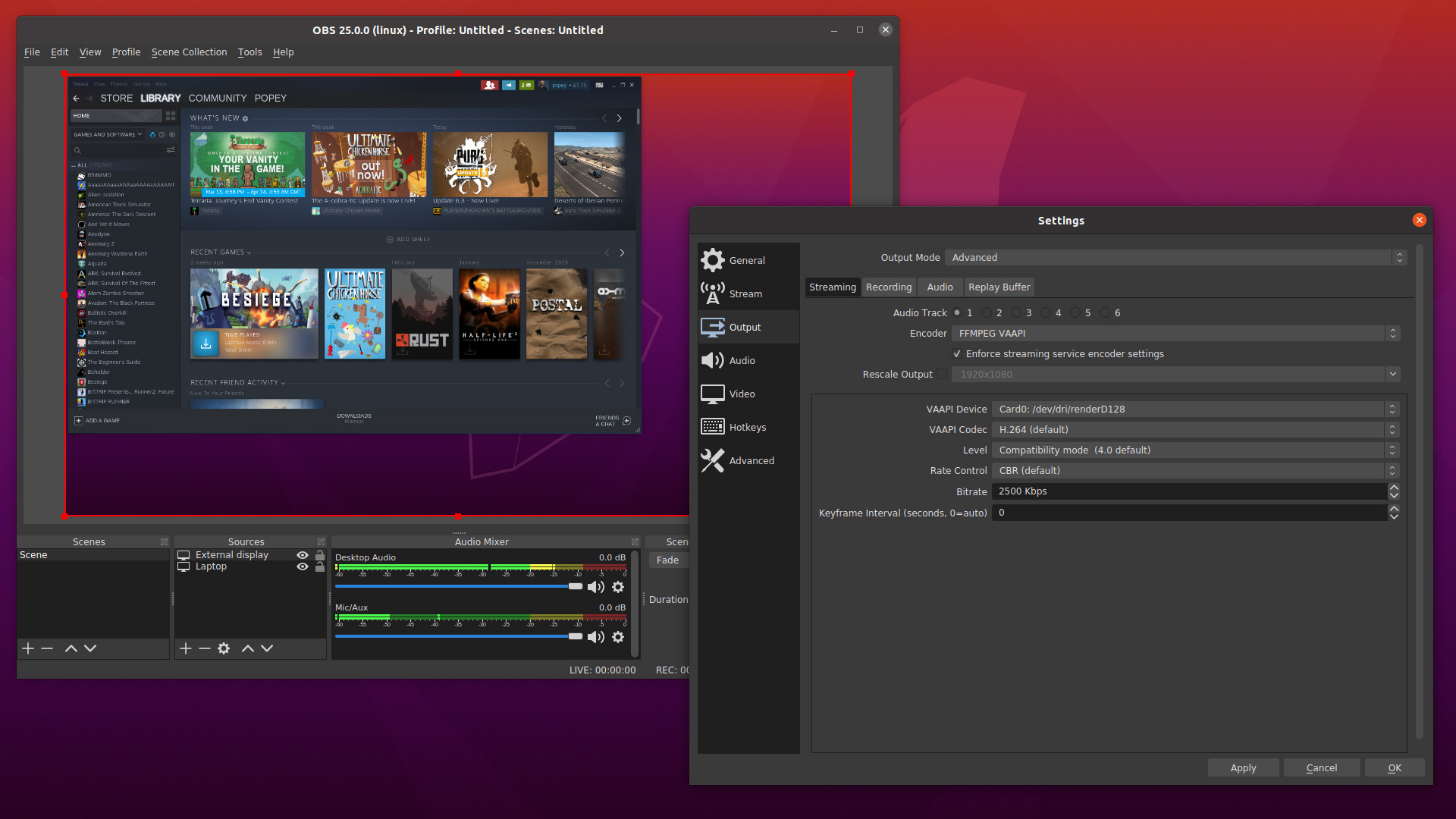
Task: Click the OBS Hotkeys settings icon
Action: click(711, 427)
